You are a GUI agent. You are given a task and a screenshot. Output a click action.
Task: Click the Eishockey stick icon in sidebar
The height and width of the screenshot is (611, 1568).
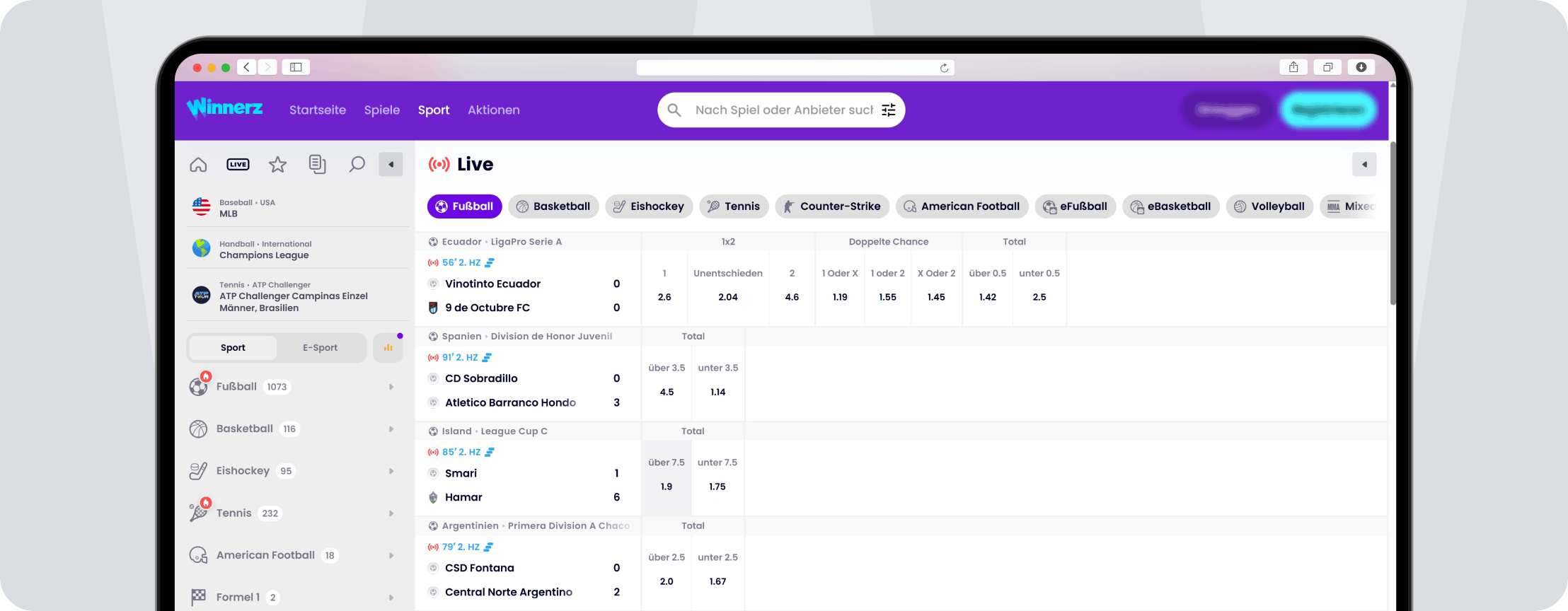point(199,471)
